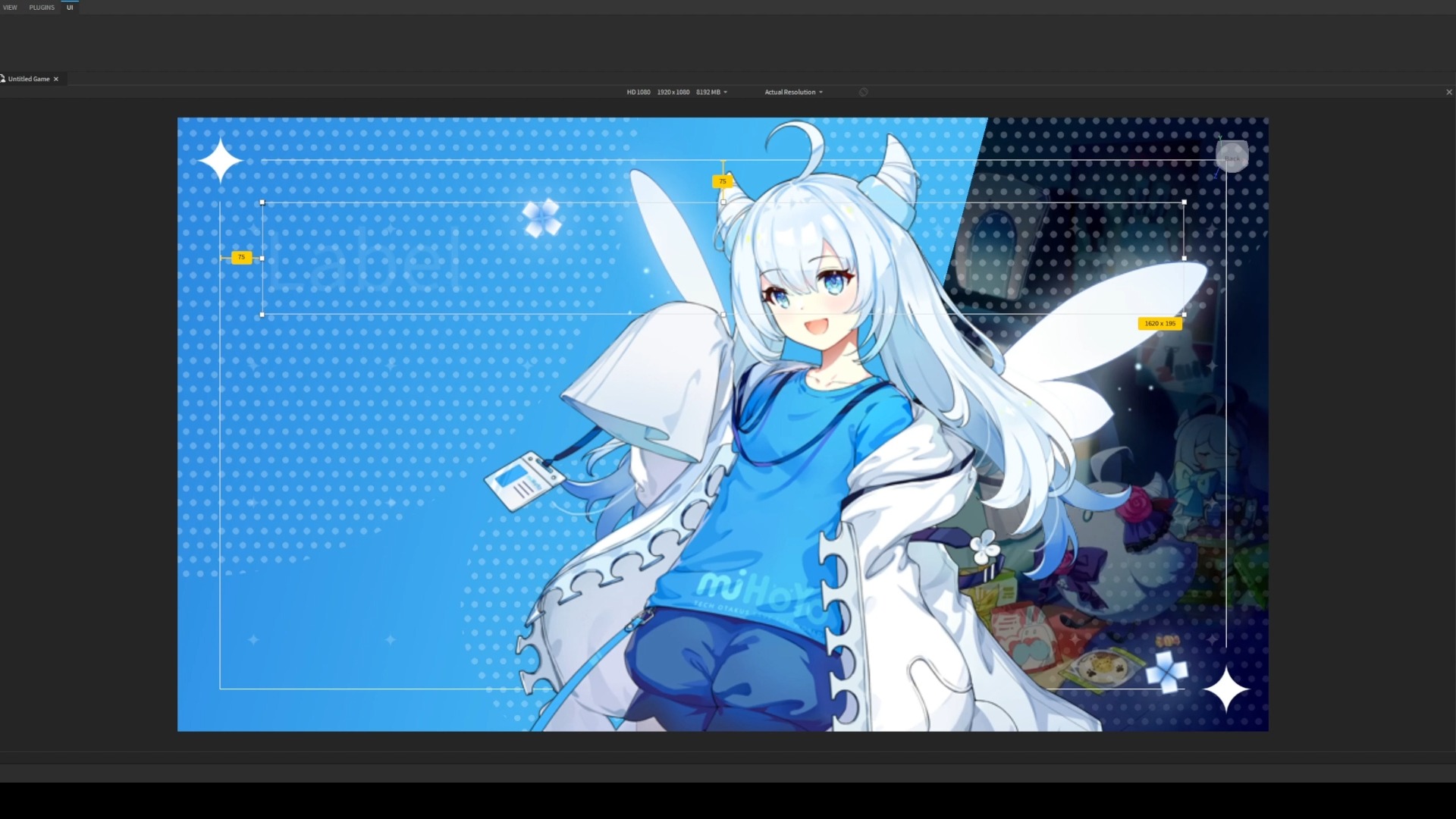Click the top-right resize handle of selected label
Viewport: 1456px width, 819px height.
pyautogui.click(x=1185, y=202)
